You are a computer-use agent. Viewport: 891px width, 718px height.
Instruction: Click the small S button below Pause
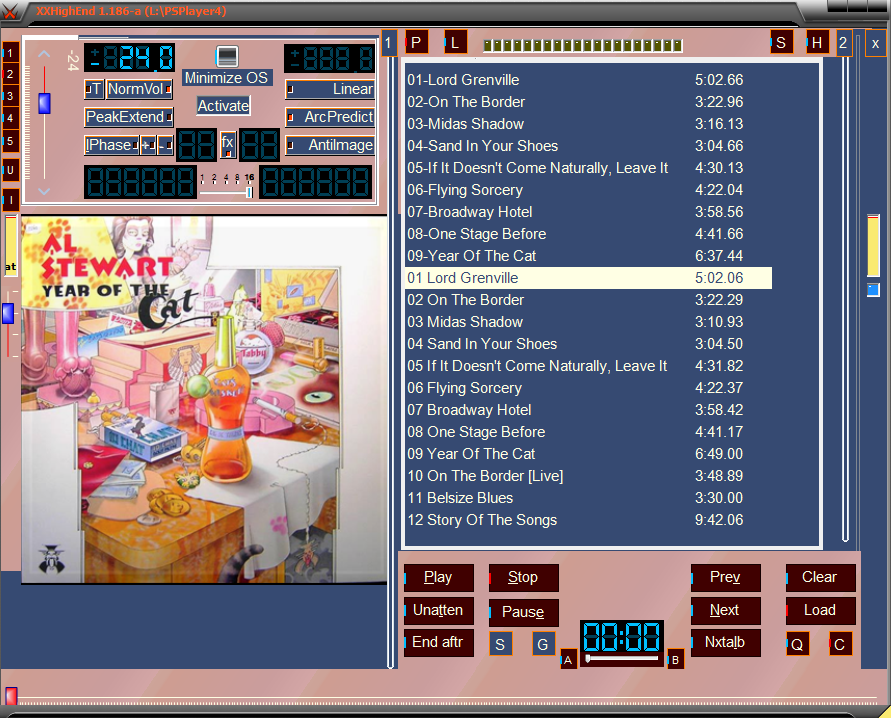[x=500, y=644]
